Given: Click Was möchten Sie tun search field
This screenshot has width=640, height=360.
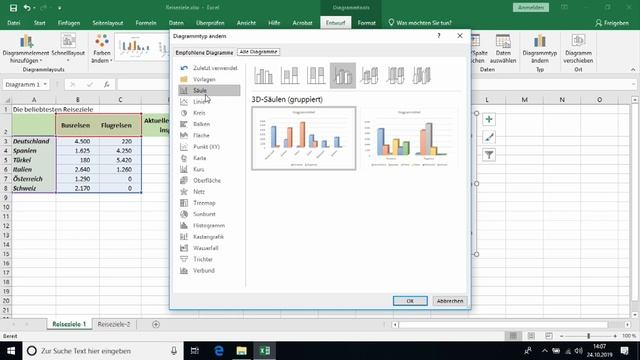Looking at the screenshot, I should (x=420, y=23).
